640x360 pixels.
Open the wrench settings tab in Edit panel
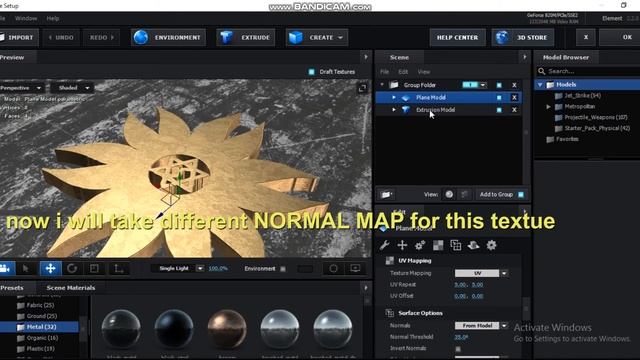tap(384, 245)
